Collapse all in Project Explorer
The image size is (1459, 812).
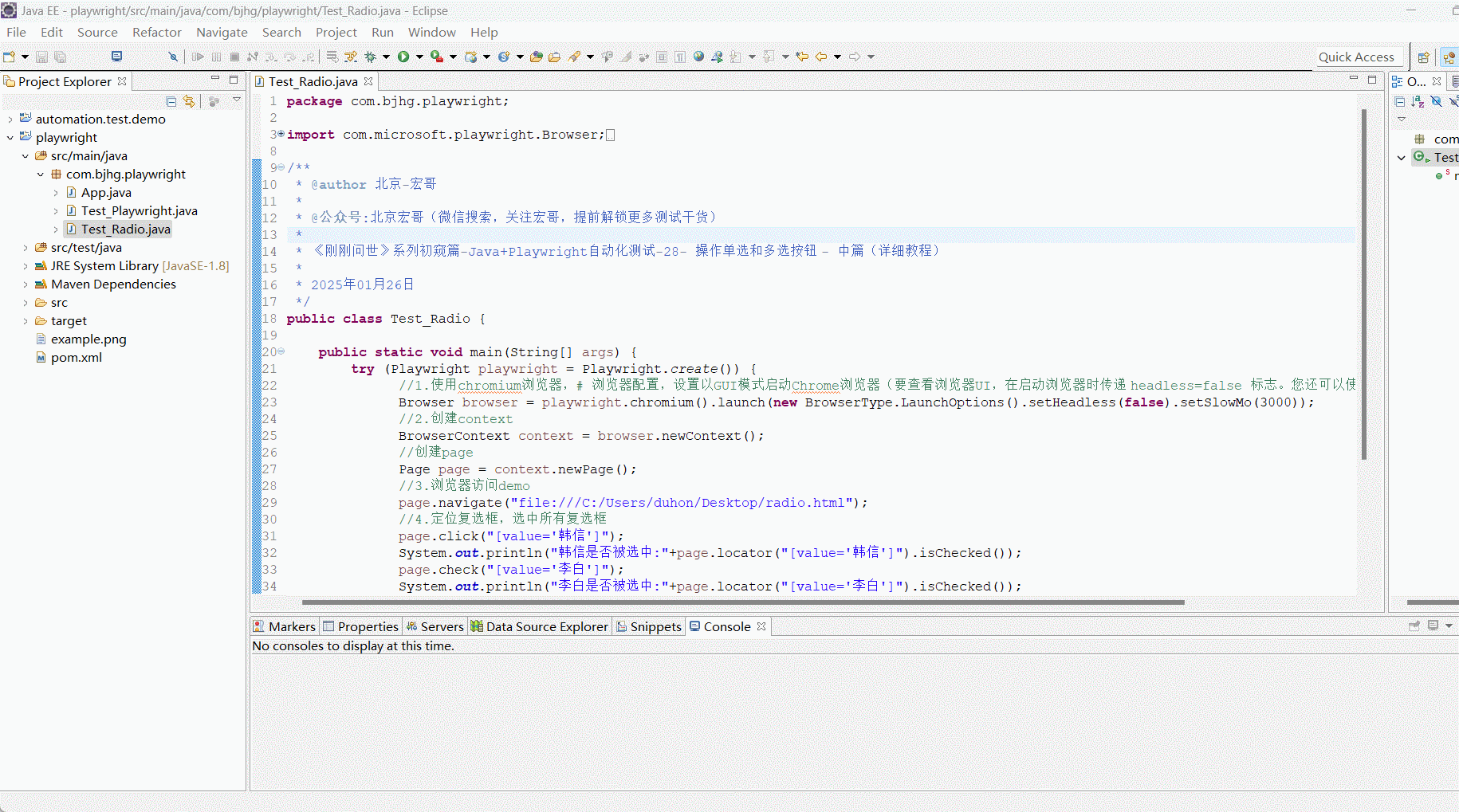171,101
